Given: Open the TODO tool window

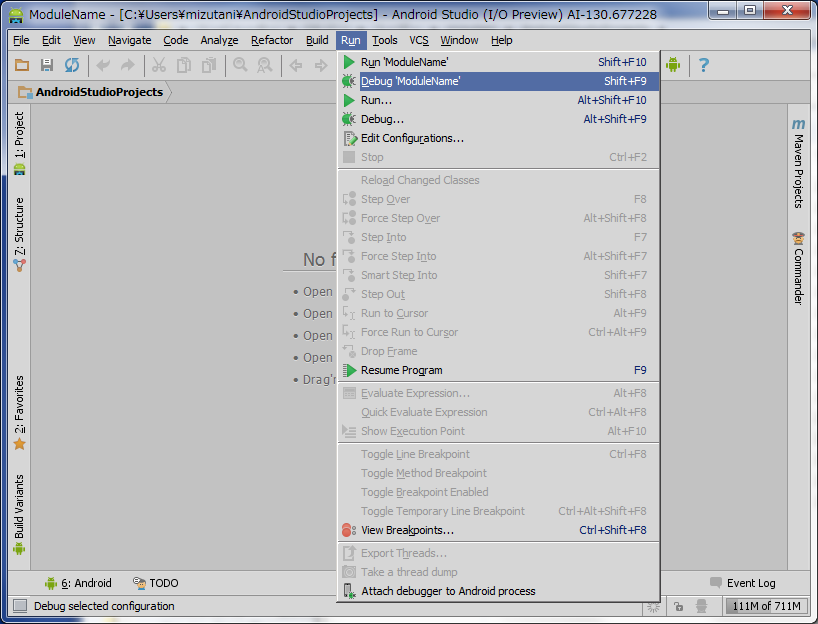Looking at the screenshot, I should click(155, 583).
